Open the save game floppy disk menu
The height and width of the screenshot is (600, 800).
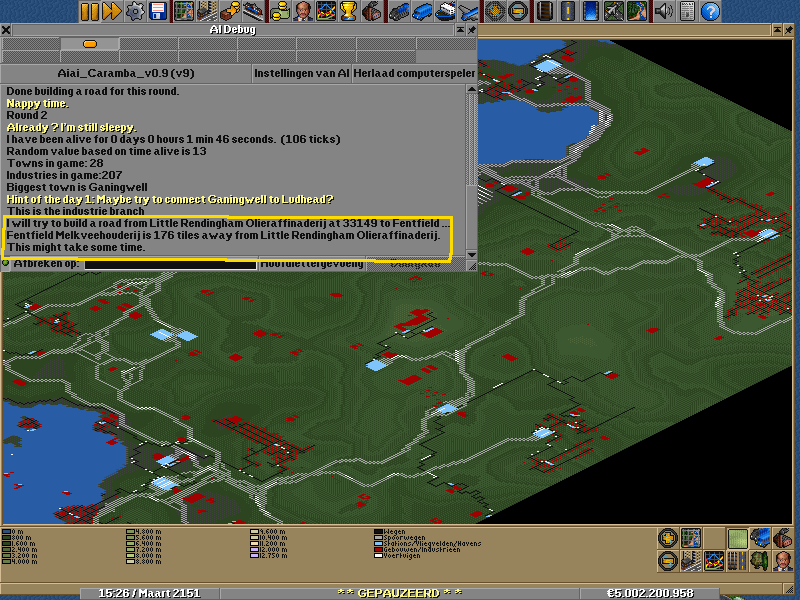158,11
